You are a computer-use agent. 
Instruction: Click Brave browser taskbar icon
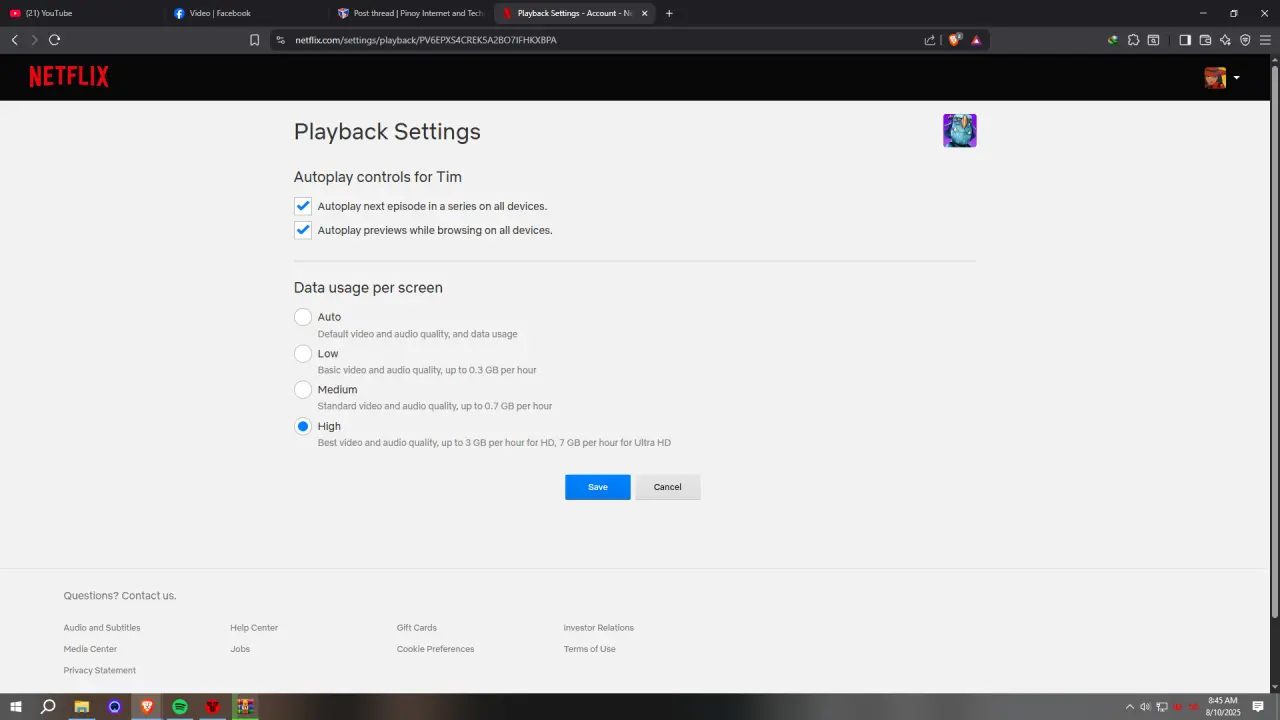click(147, 707)
